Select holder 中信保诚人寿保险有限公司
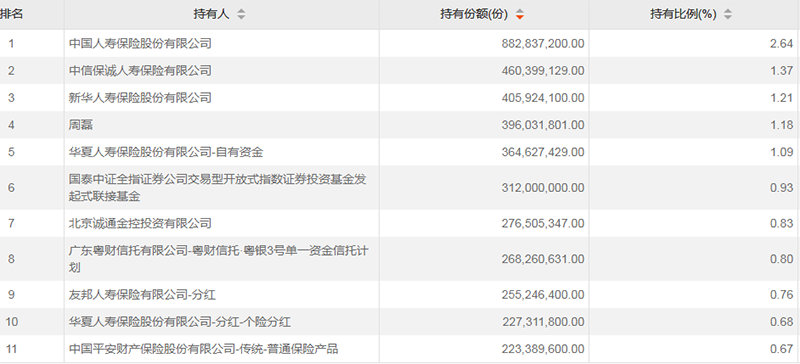The image size is (800, 364). pyautogui.click(x=140, y=70)
